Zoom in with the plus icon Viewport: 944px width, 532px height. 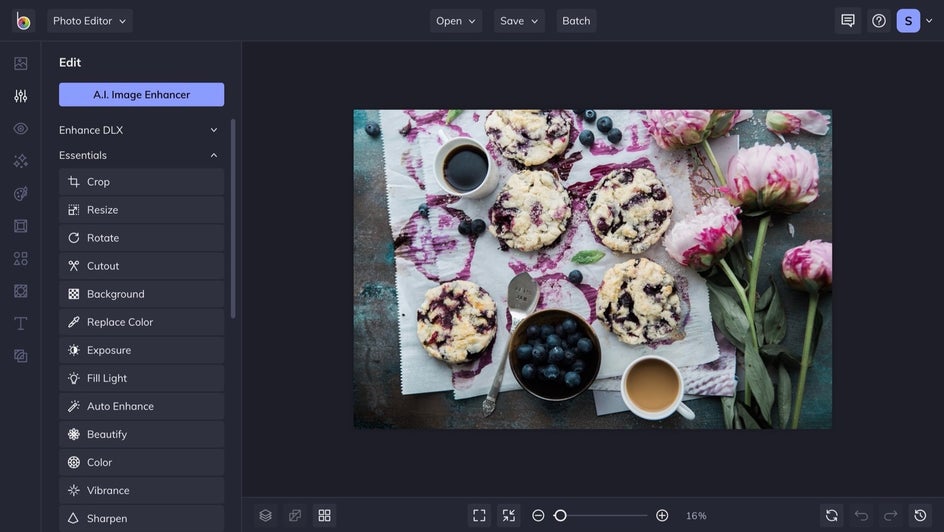point(662,516)
